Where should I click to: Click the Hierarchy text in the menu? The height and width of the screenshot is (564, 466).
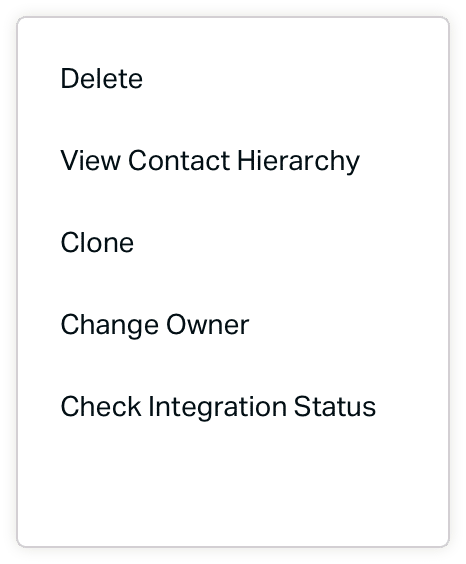pyautogui.click(x=298, y=162)
